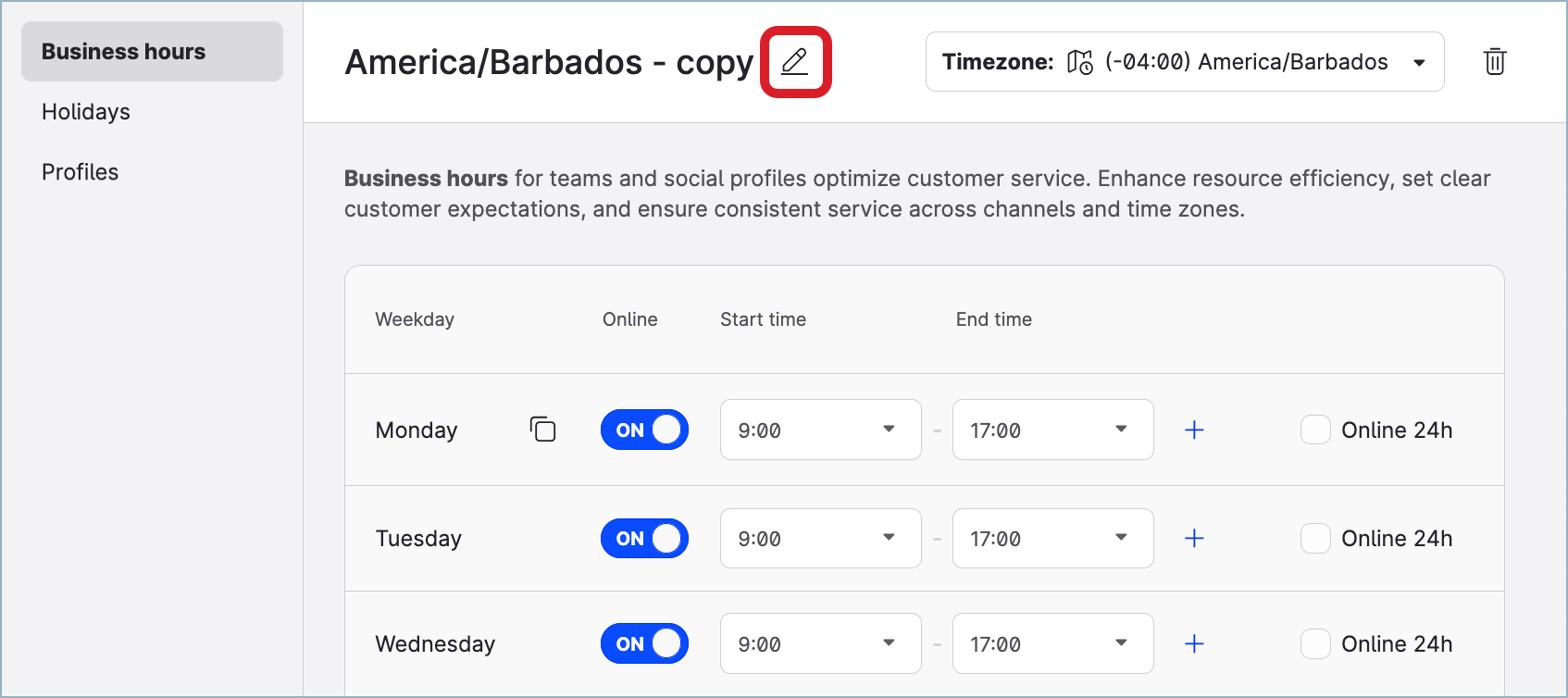Check Online 24h for Monday
The image size is (1568, 698).
pos(1315,430)
